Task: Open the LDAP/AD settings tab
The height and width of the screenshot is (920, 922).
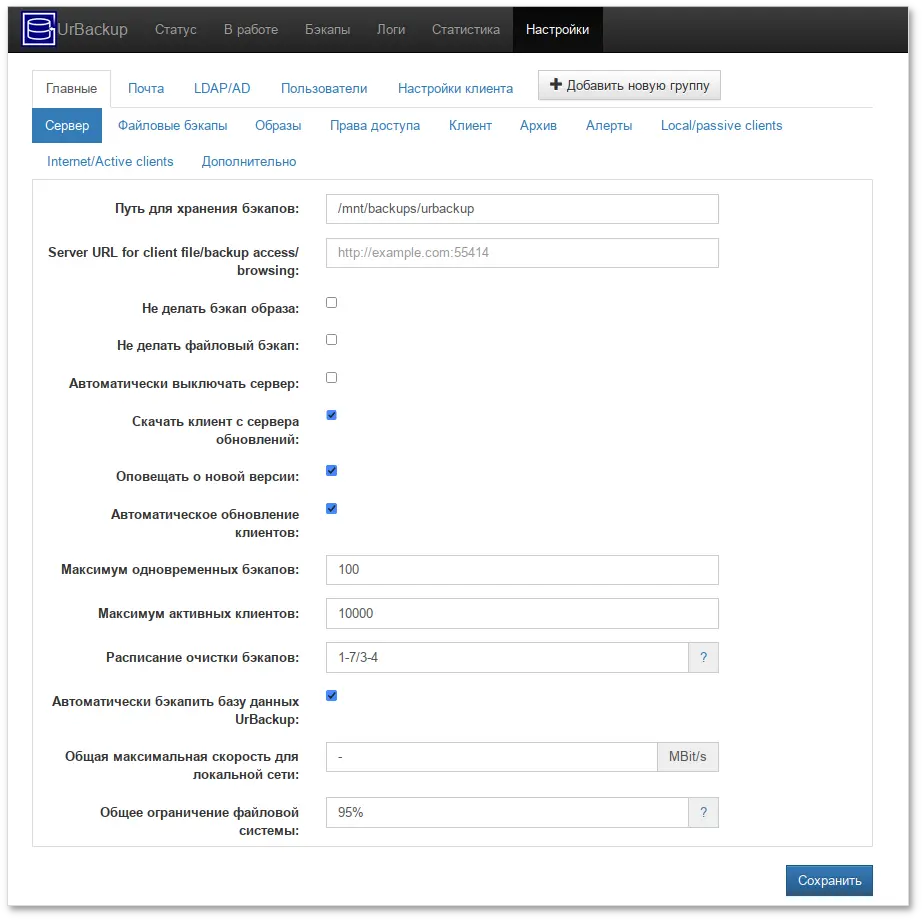Action: point(222,88)
